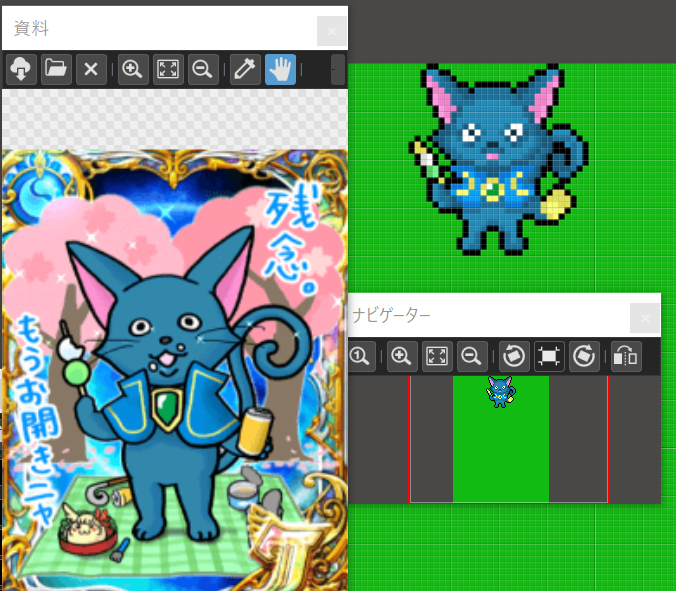Viewport: 676px width, 591px height.
Task: Flip canvas horizontally in navigator
Action: pos(626,356)
